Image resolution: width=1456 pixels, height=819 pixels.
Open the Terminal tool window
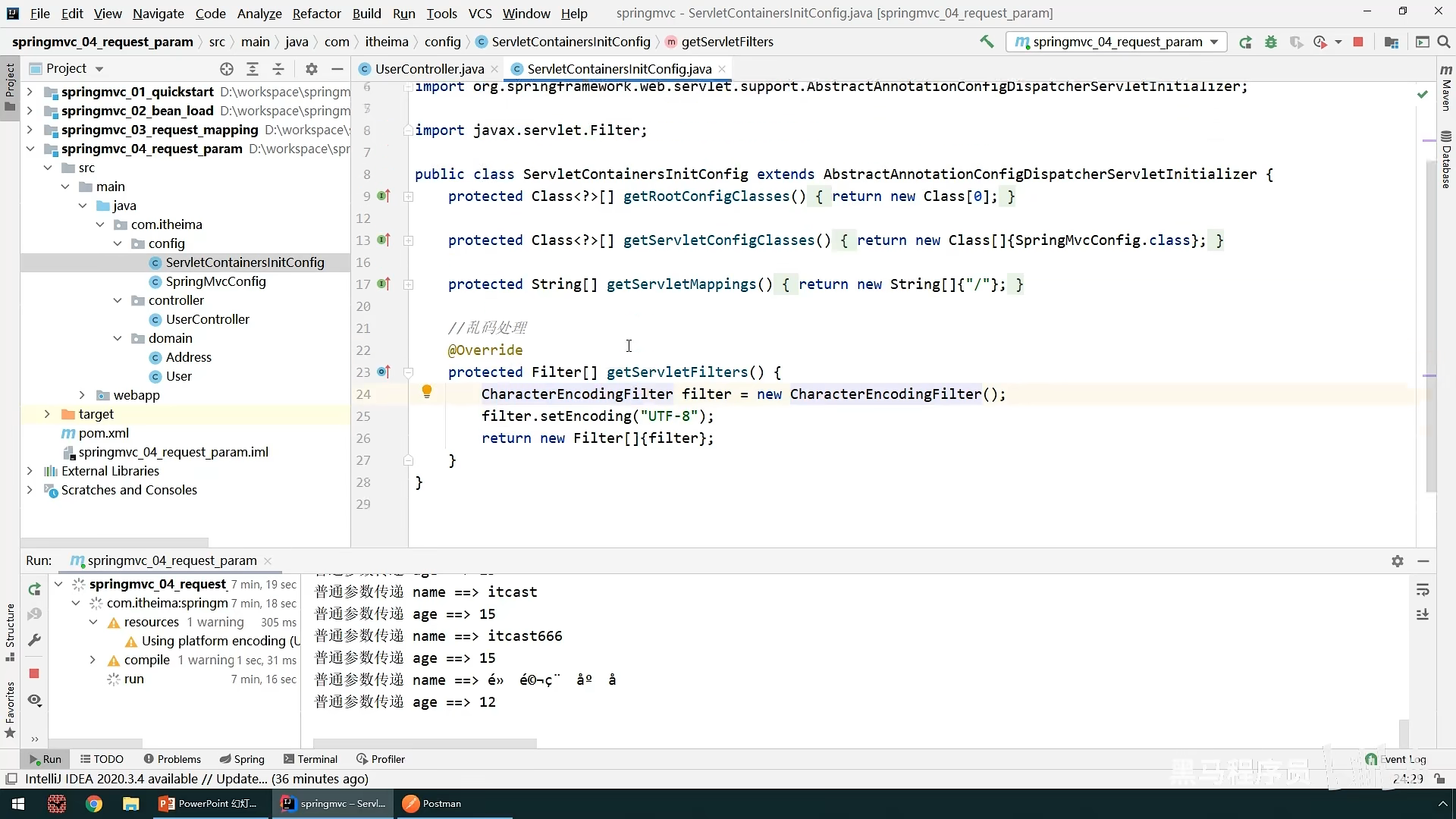point(310,759)
